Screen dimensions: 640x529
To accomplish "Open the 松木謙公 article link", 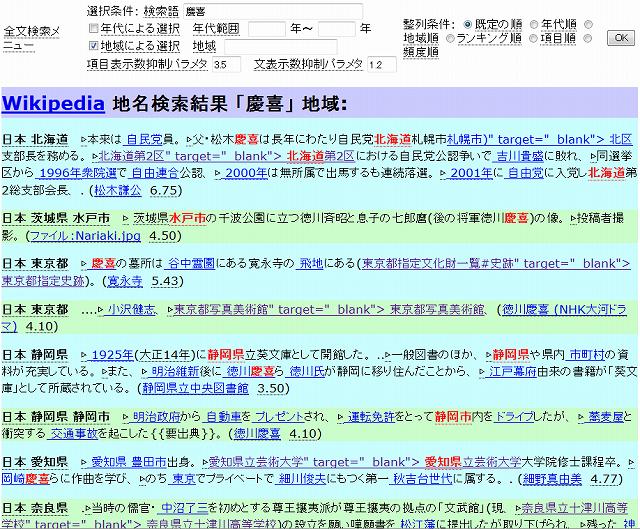I will [x=118, y=190].
